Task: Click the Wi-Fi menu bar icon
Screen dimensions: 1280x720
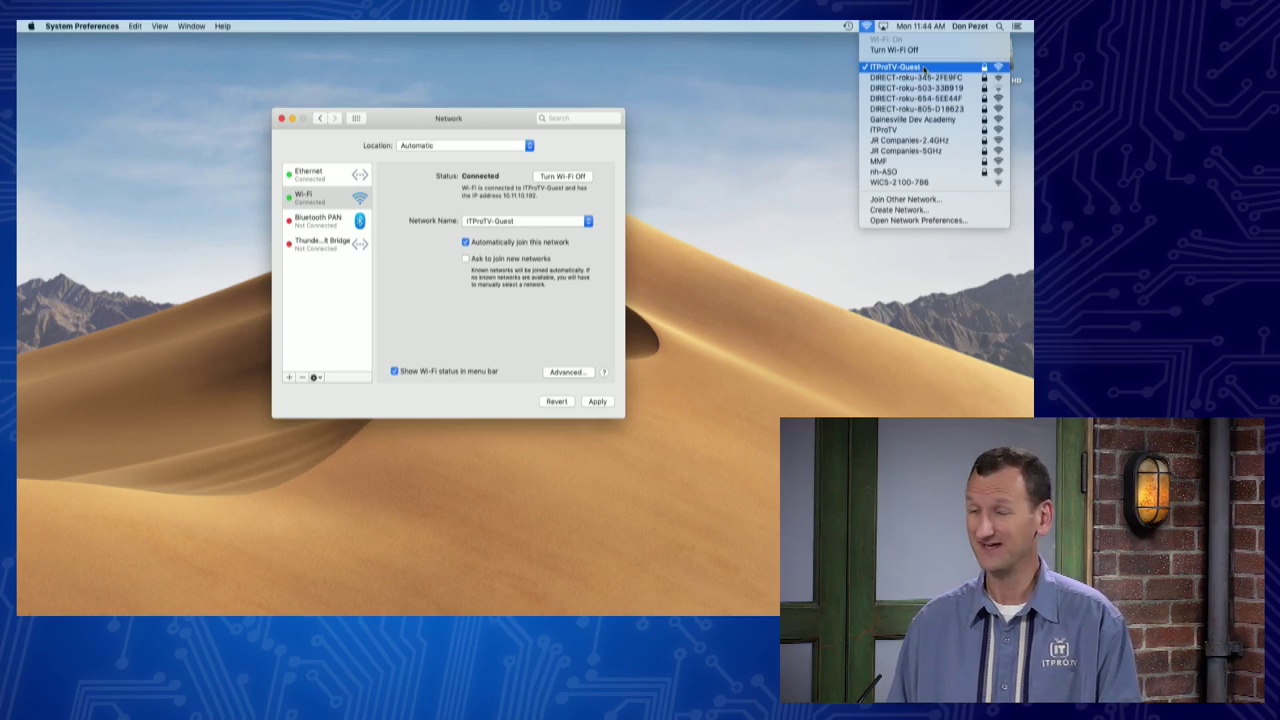Action: pos(867,26)
